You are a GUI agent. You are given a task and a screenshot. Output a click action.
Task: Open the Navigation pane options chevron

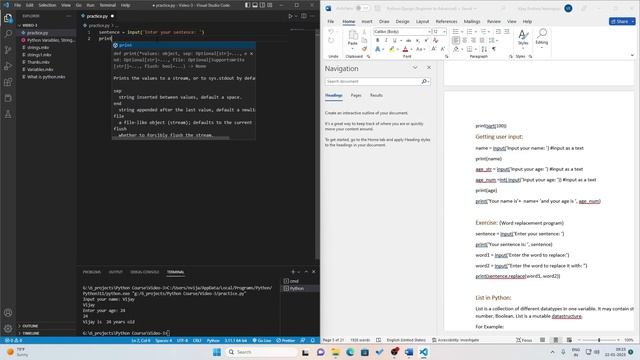(415, 68)
